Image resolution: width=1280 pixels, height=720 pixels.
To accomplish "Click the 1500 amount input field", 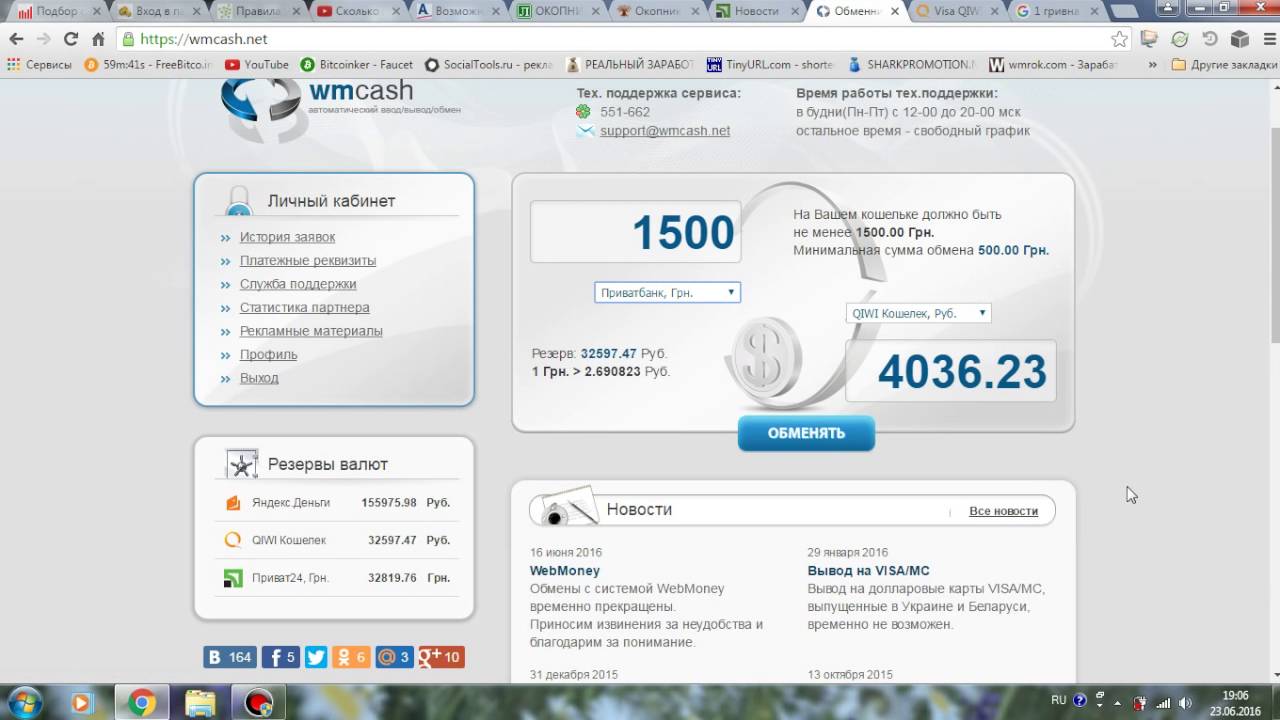I will [x=636, y=232].
